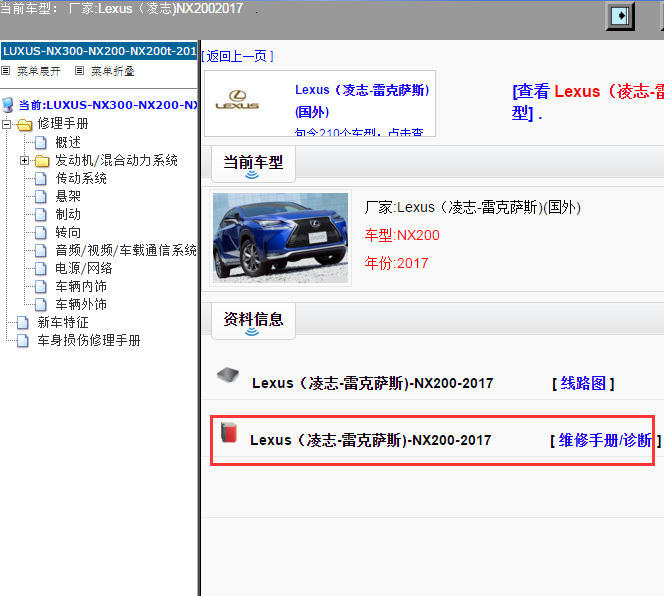The image size is (664, 596).
Task: Go back via 返回上一页 link
Action: click(x=237, y=56)
